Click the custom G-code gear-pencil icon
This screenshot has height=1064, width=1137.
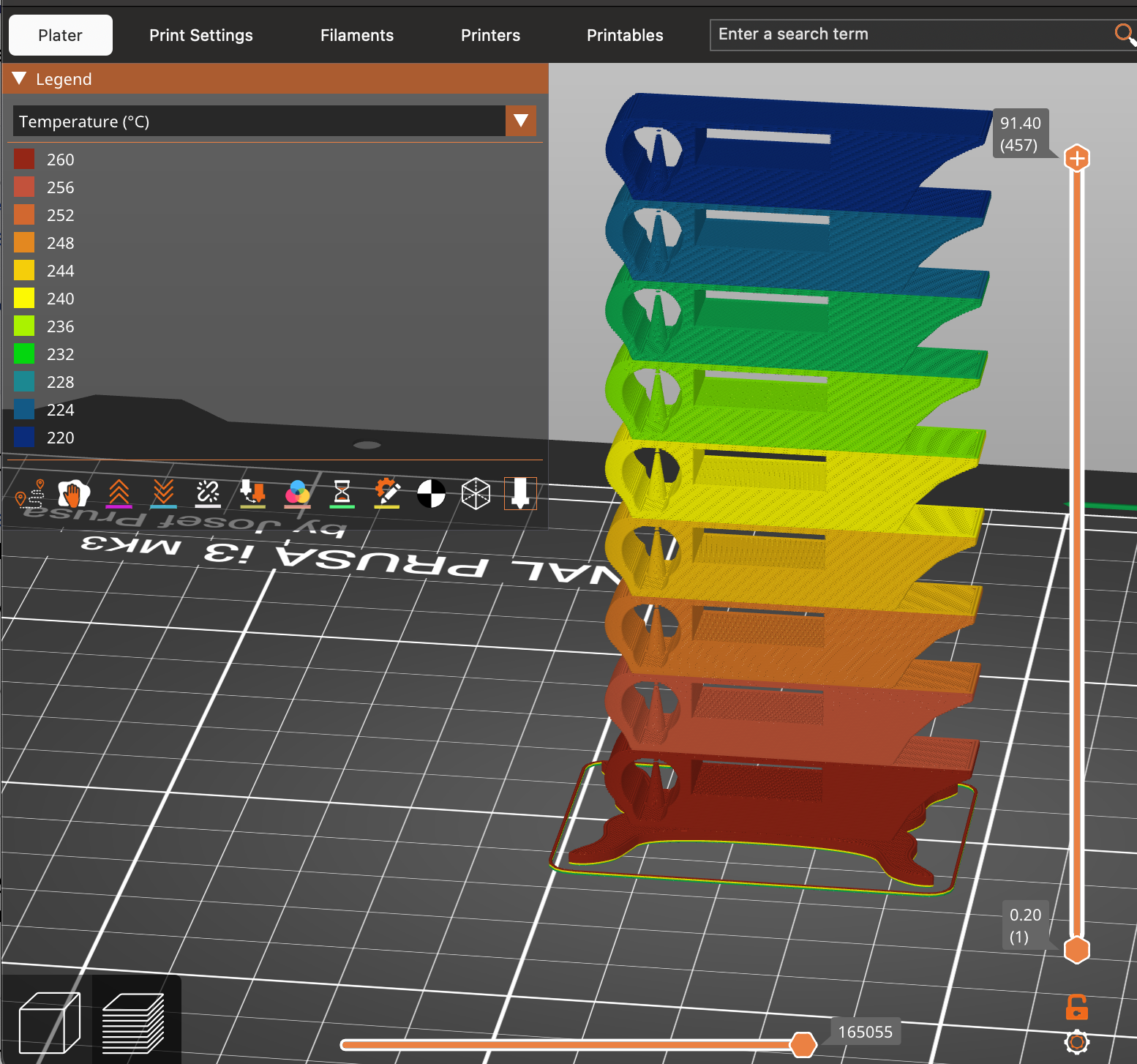(x=386, y=494)
